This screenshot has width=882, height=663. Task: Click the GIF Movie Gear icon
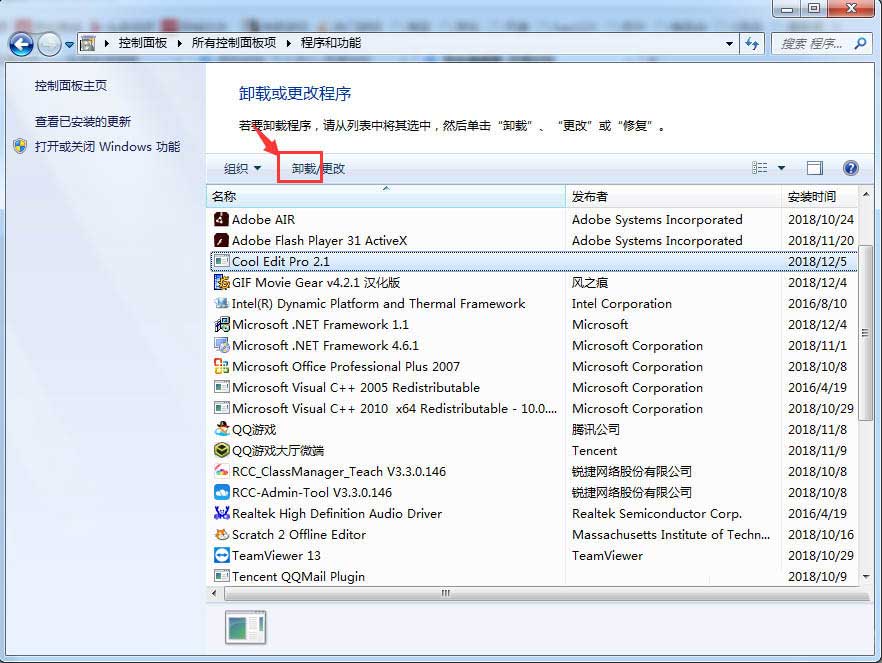coord(222,282)
